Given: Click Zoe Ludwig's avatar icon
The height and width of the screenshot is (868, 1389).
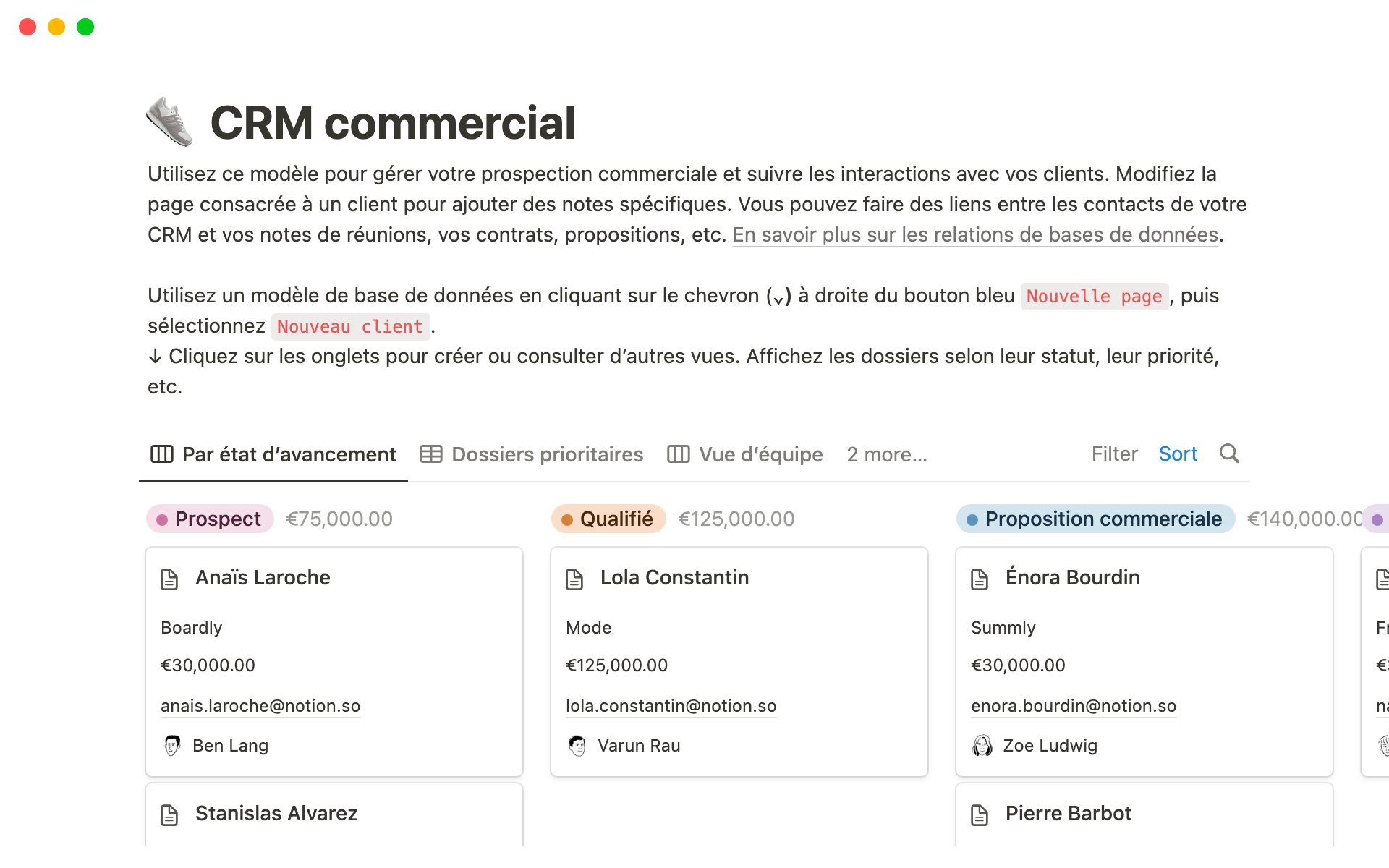Looking at the screenshot, I should click(982, 745).
